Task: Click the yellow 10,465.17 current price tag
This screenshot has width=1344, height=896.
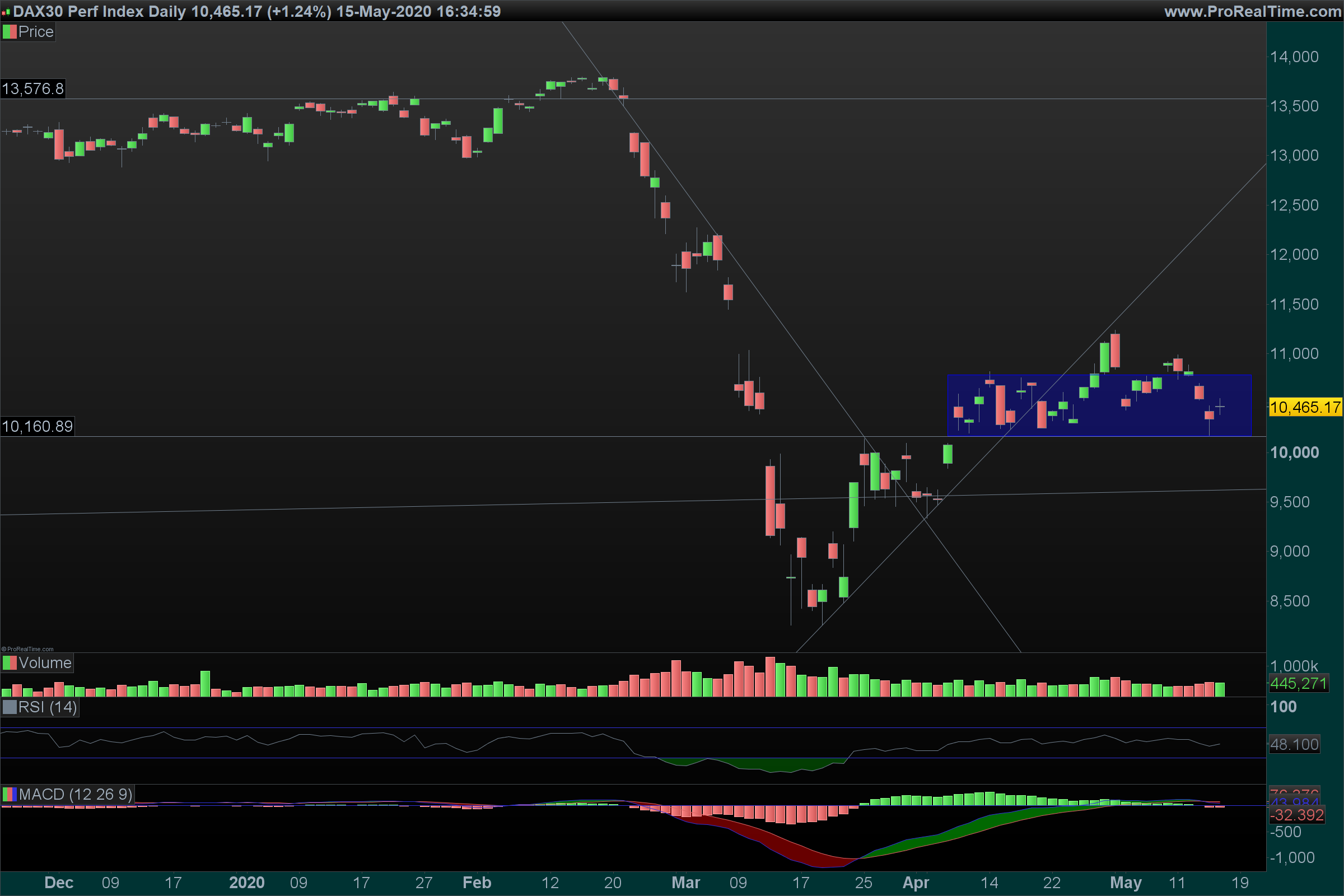Action: [x=1305, y=408]
